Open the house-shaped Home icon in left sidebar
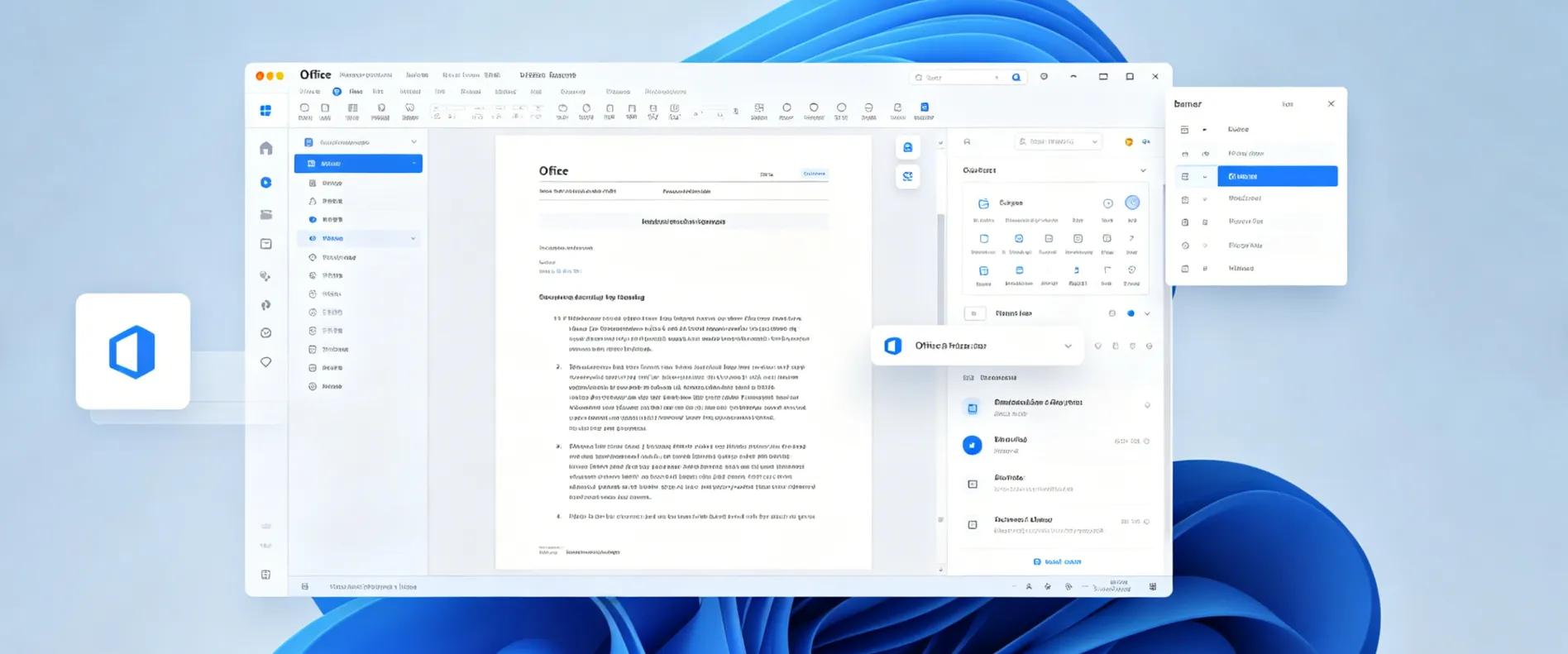The image size is (1568, 654). coord(265,148)
